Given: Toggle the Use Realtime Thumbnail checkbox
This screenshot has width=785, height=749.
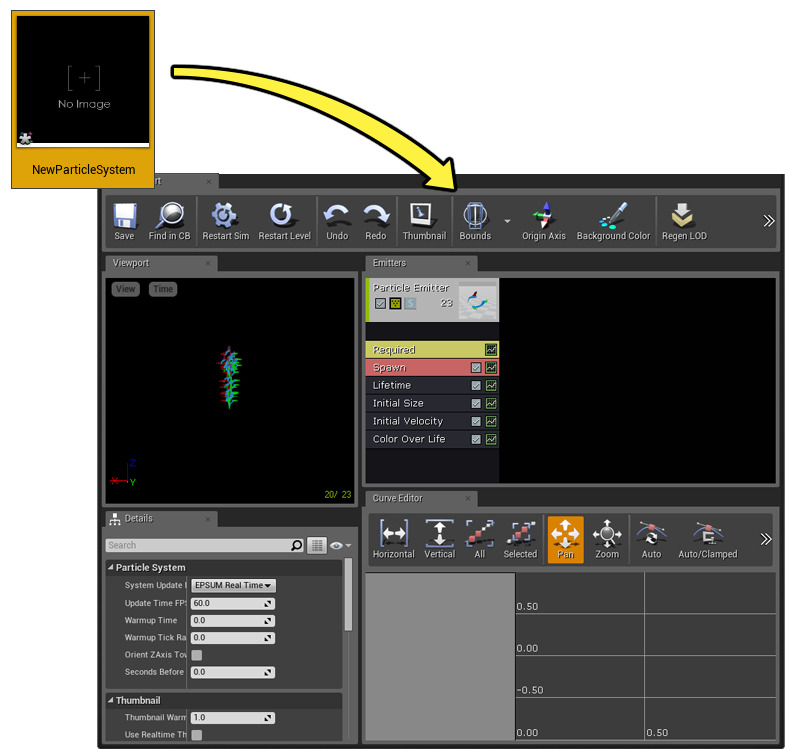Looking at the screenshot, I should tap(197, 734).
